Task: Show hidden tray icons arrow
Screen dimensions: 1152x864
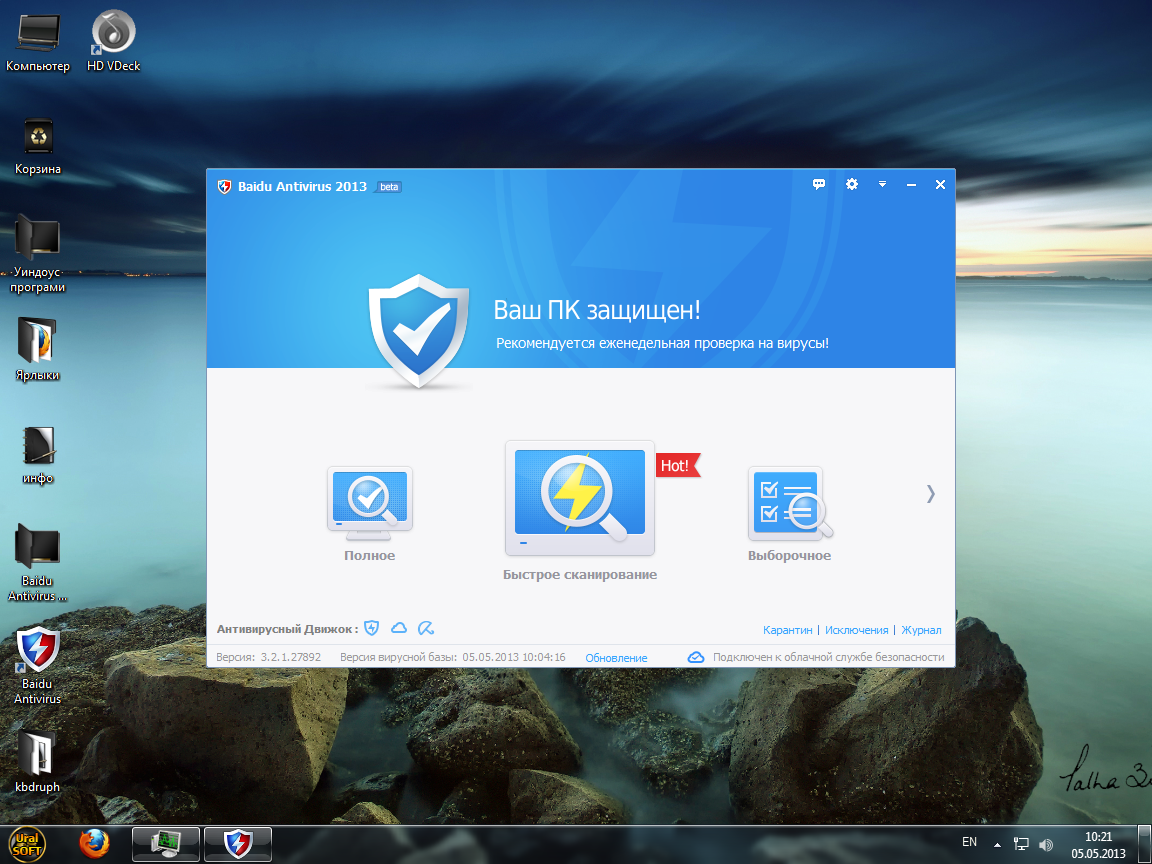Action: tap(997, 845)
